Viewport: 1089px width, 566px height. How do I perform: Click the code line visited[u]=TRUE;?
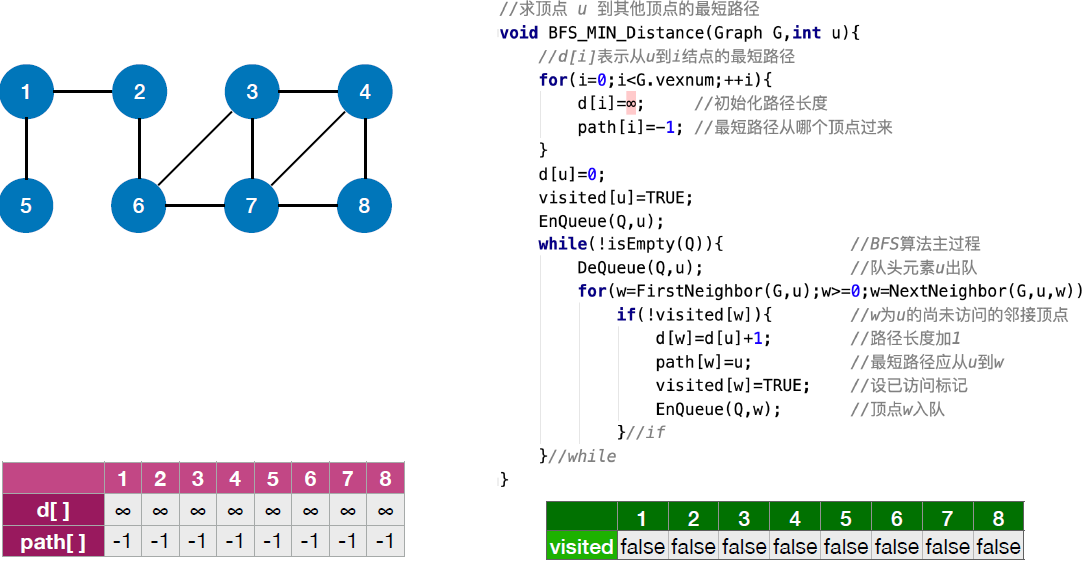click(615, 197)
